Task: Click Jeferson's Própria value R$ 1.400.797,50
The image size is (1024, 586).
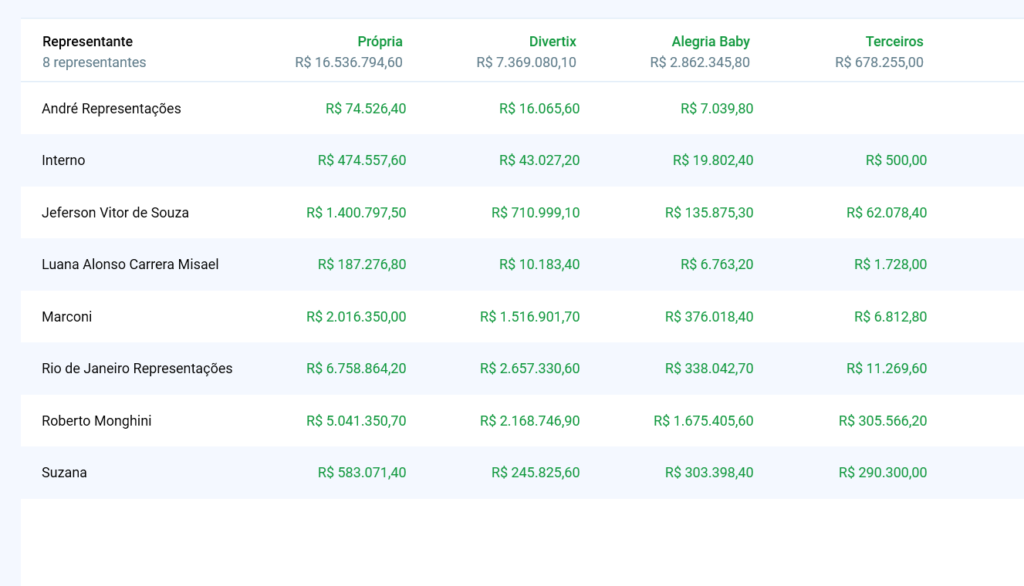Action: (357, 213)
